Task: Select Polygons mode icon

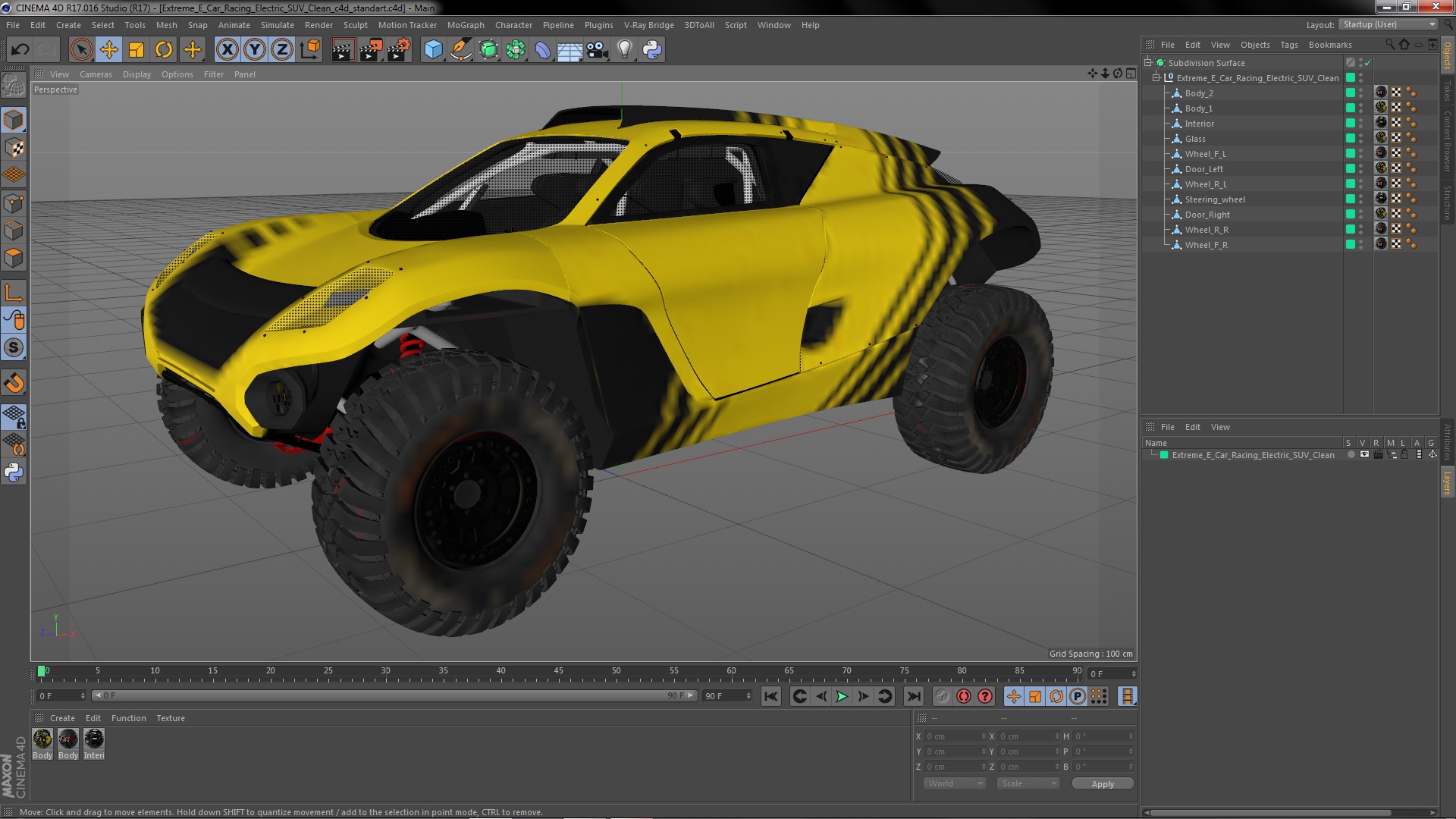Action: click(x=14, y=258)
